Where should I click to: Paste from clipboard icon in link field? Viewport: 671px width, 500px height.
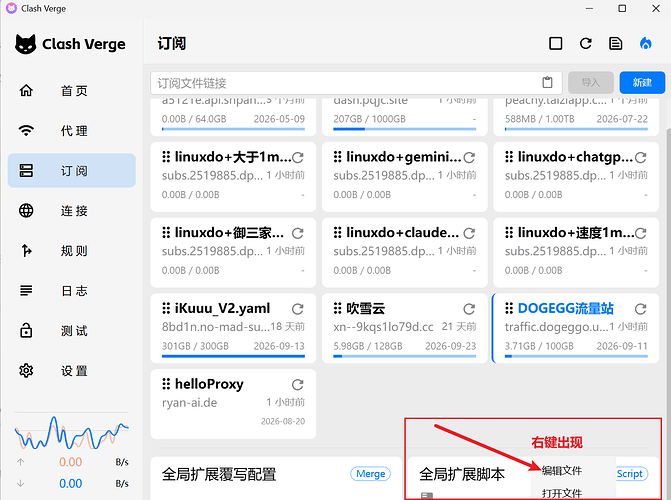pos(547,83)
